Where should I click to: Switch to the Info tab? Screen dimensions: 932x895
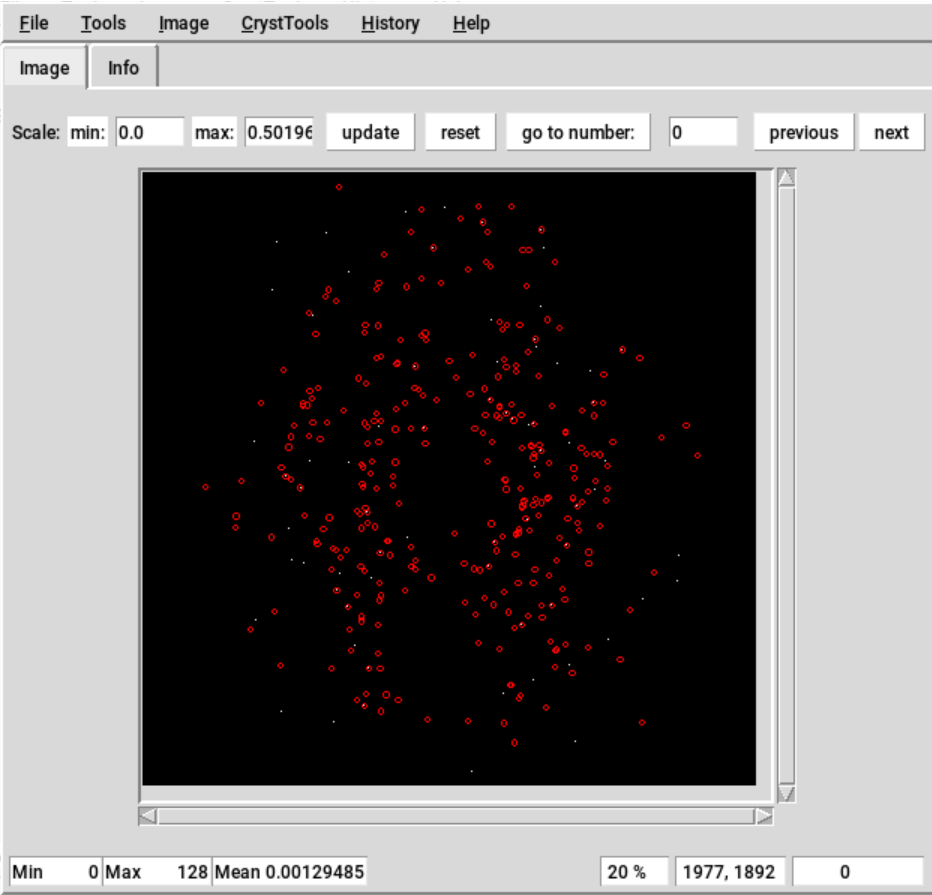(x=123, y=68)
